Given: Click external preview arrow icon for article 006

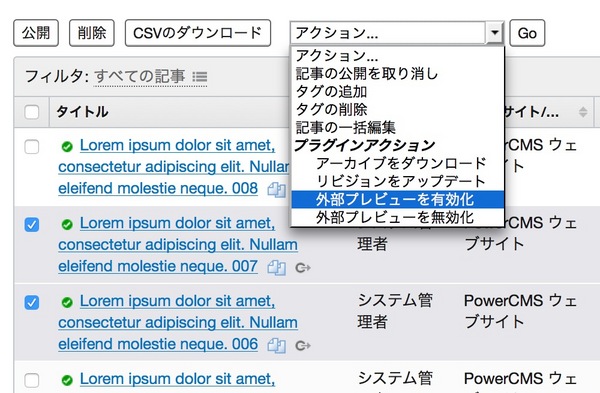Looking at the screenshot, I should pyautogui.click(x=303, y=346).
